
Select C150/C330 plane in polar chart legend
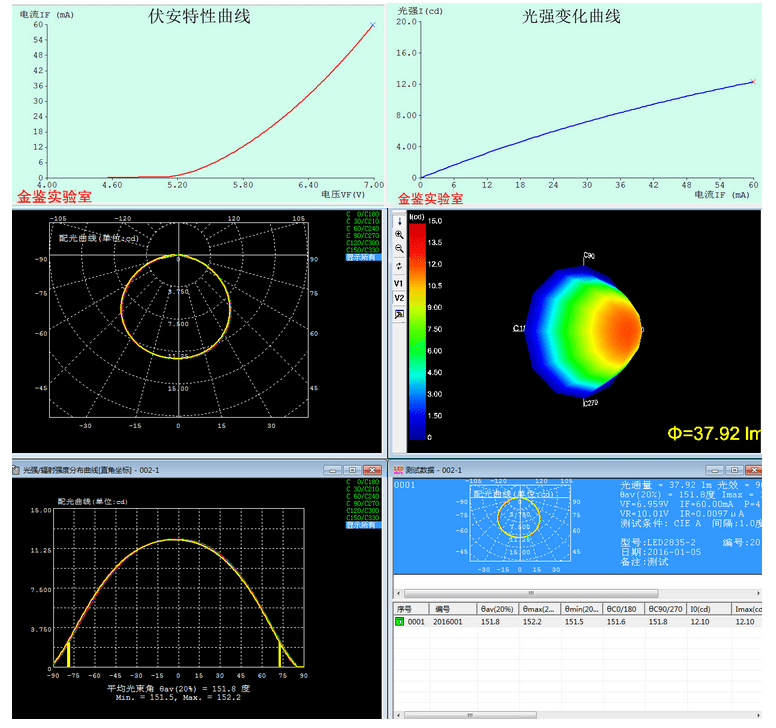coord(363,250)
